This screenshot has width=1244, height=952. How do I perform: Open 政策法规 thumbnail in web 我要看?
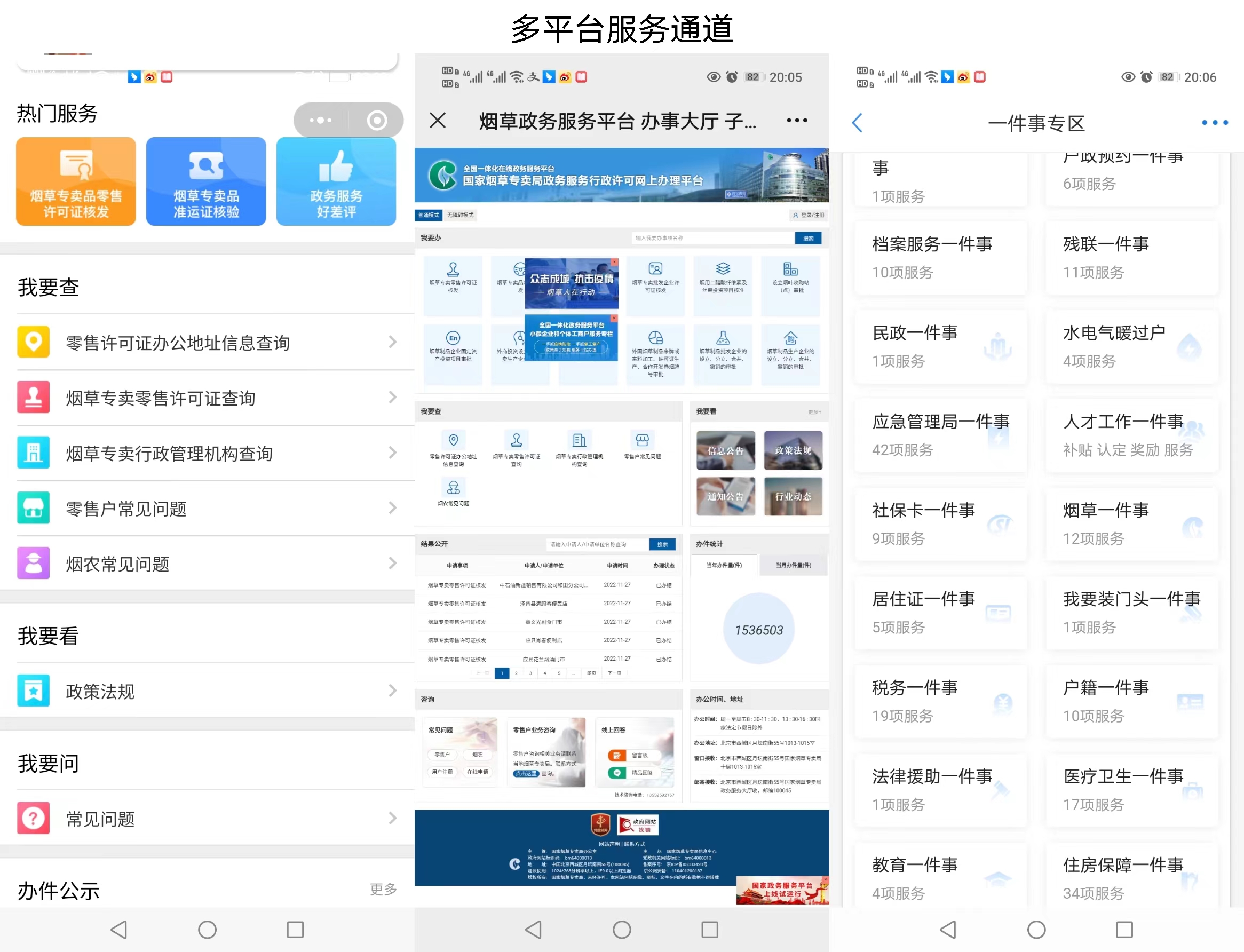[x=793, y=450]
